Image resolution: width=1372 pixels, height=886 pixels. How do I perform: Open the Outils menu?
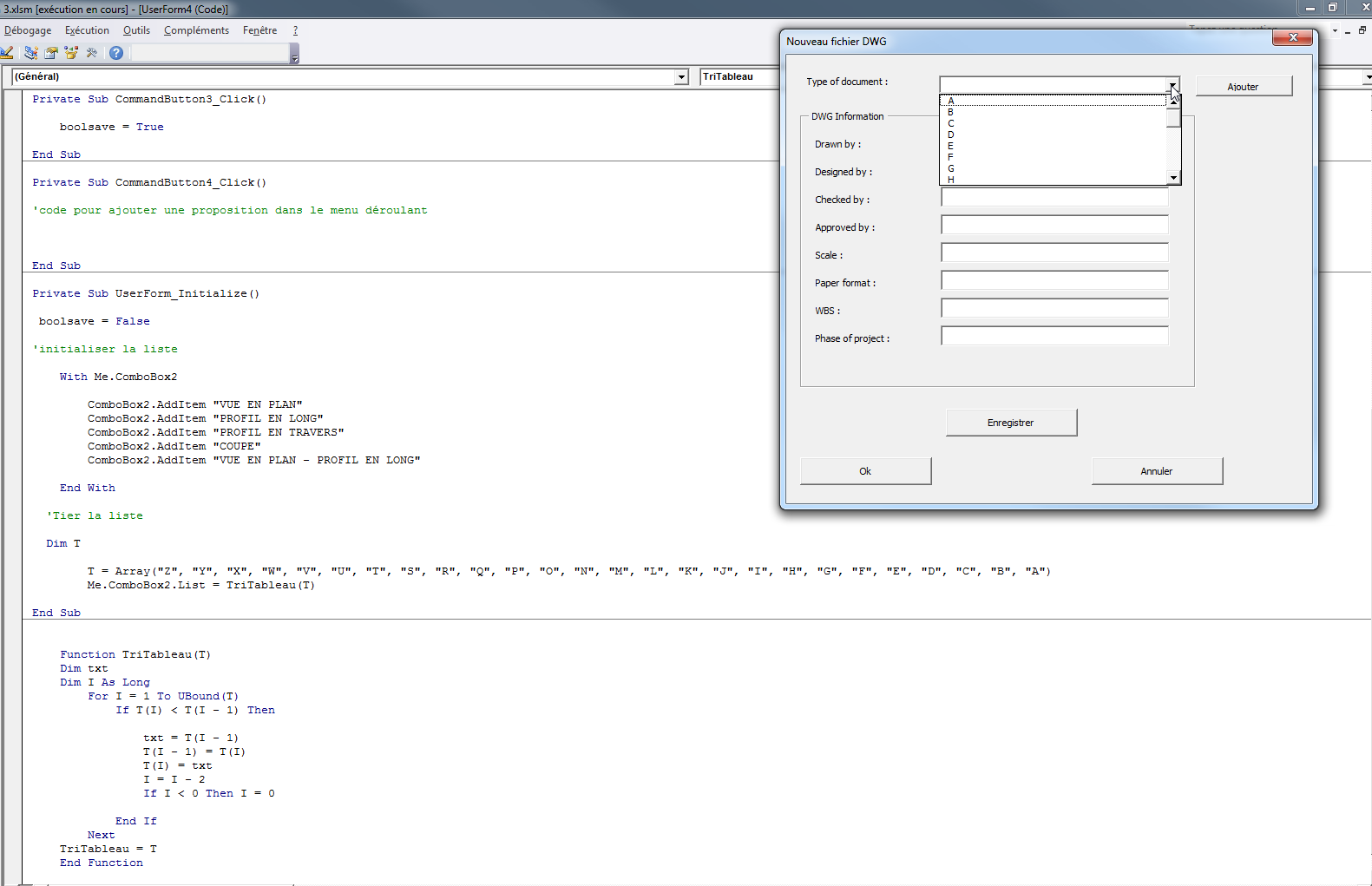point(136,30)
